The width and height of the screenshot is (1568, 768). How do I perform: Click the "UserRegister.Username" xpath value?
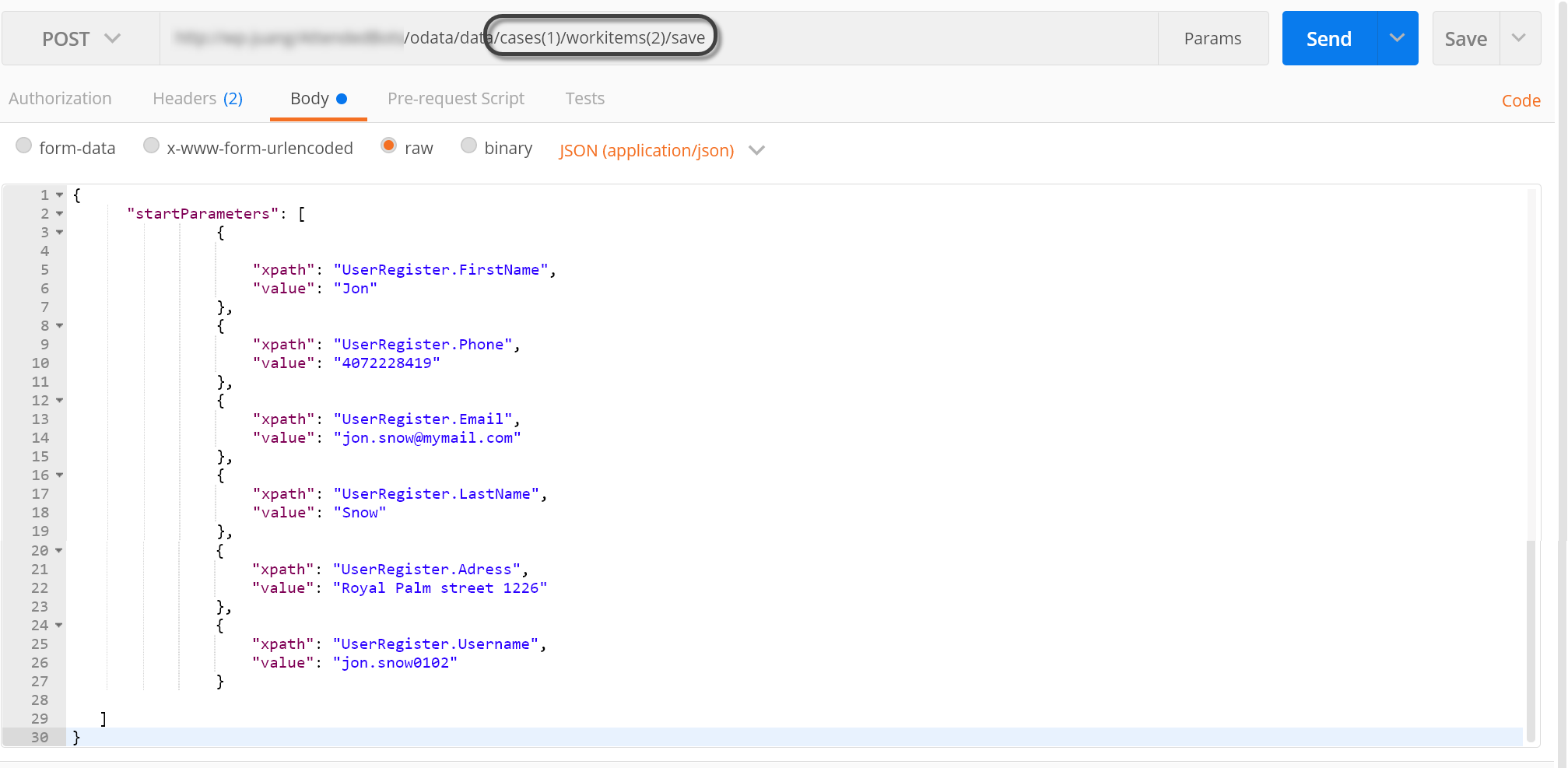tap(435, 644)
